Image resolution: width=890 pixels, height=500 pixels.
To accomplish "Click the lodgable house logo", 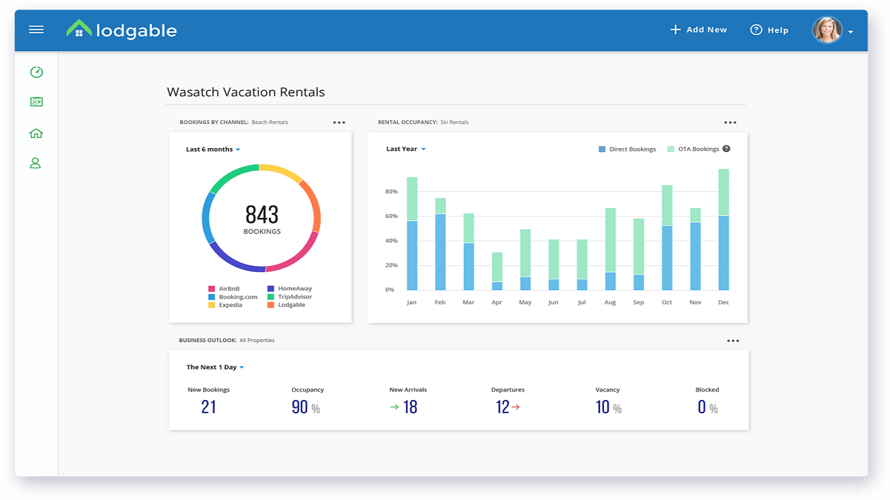I will (x=79, y=29).
